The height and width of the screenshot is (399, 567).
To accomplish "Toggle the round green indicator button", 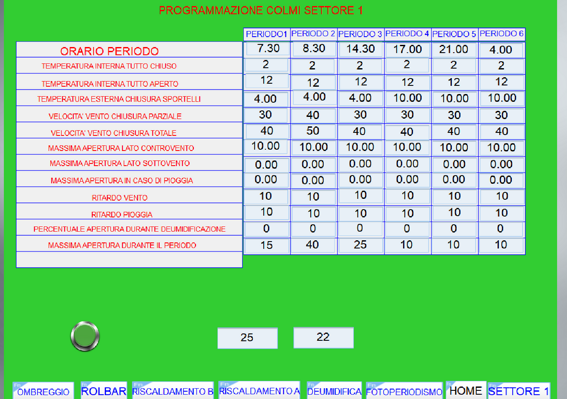I will [85, 336].
